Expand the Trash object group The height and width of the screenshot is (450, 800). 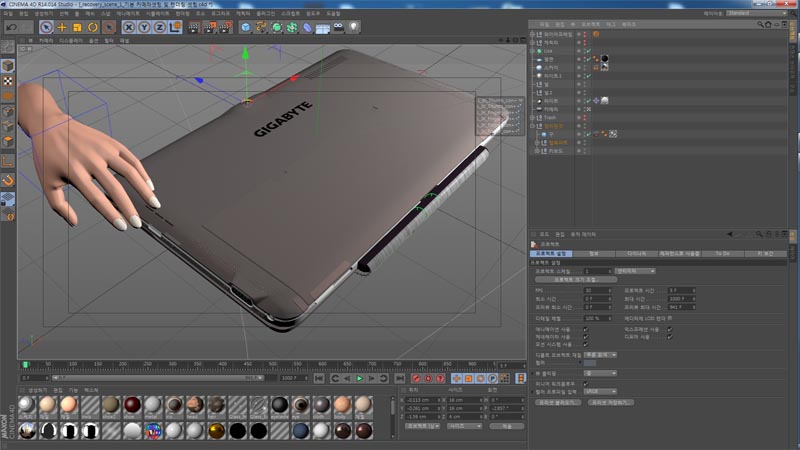point(532,117)
